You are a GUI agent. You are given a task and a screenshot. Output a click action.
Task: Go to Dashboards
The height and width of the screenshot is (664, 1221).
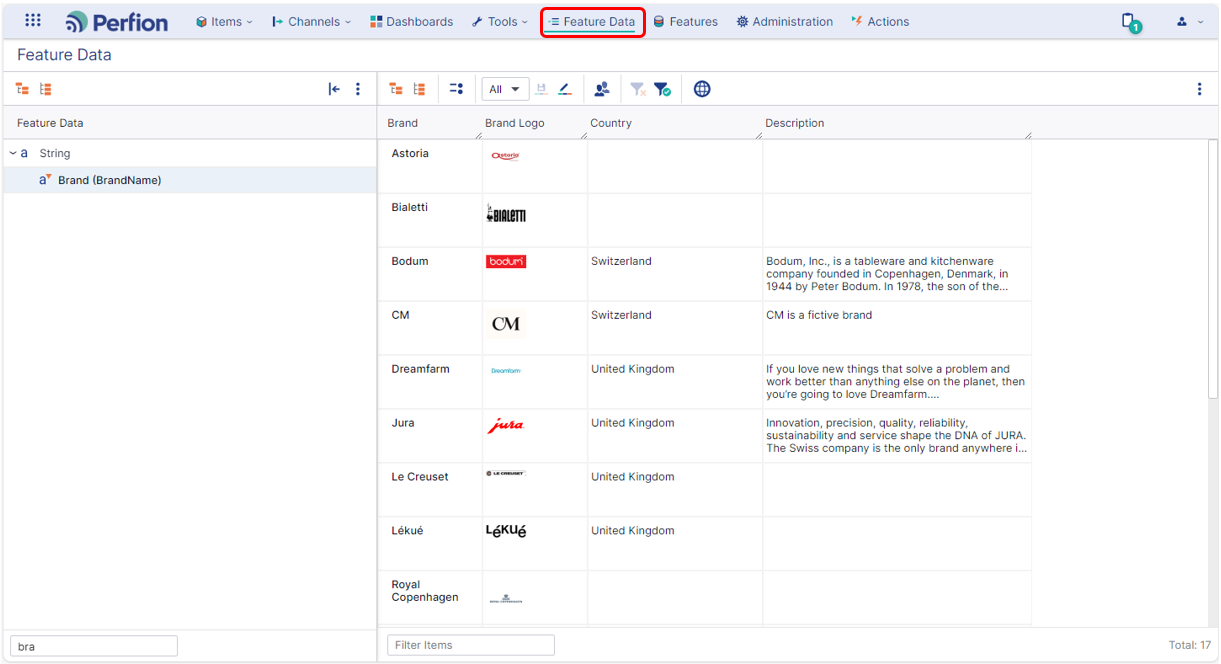411,22
